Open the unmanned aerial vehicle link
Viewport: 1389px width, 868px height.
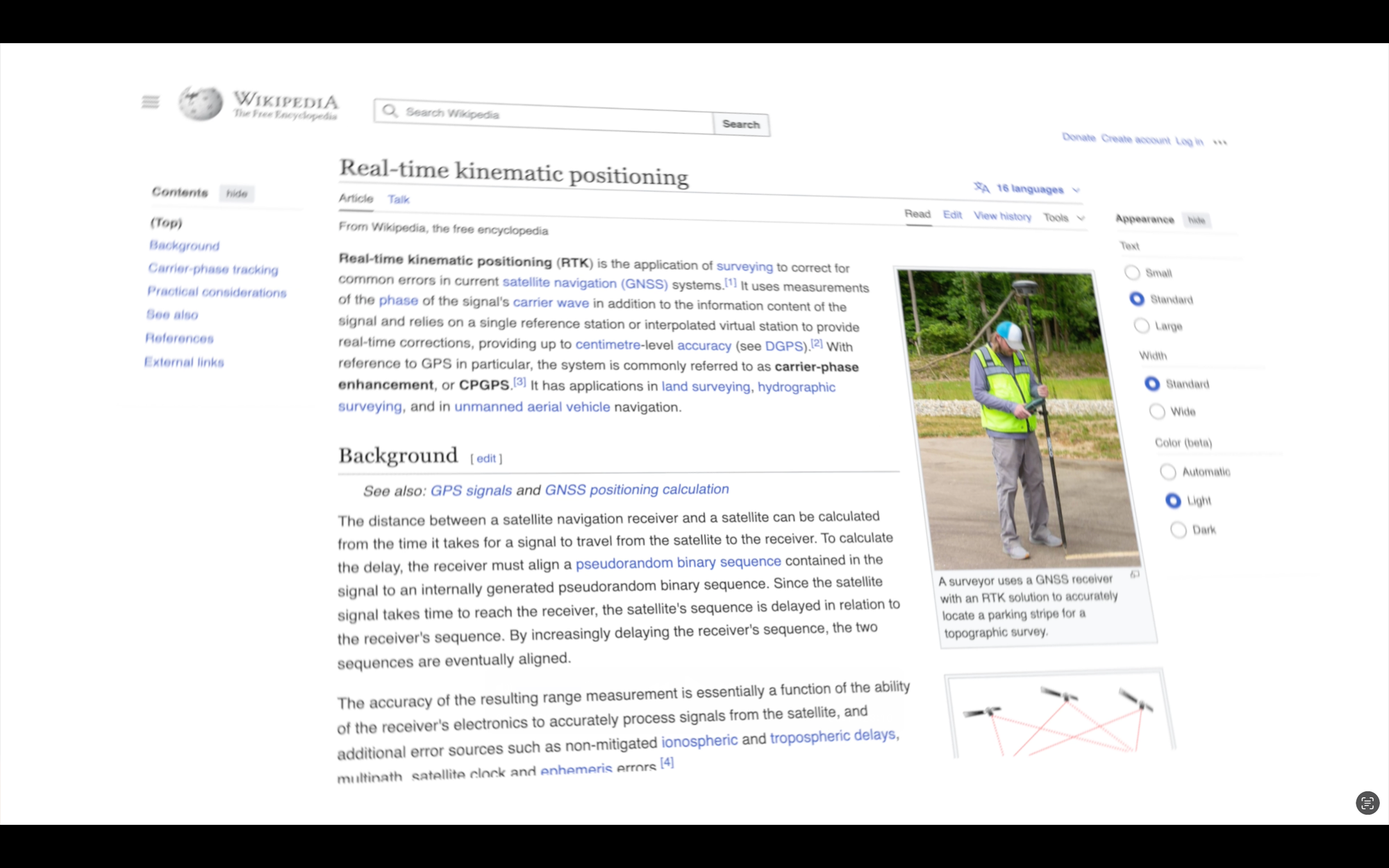click(x=532, y=407)
